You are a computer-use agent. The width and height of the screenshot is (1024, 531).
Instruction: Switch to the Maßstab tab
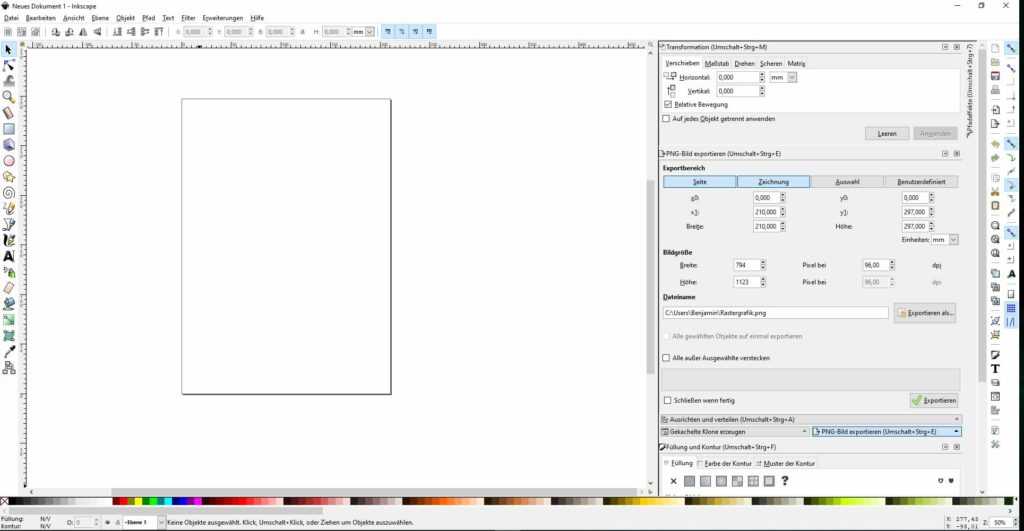pos(716,63)
